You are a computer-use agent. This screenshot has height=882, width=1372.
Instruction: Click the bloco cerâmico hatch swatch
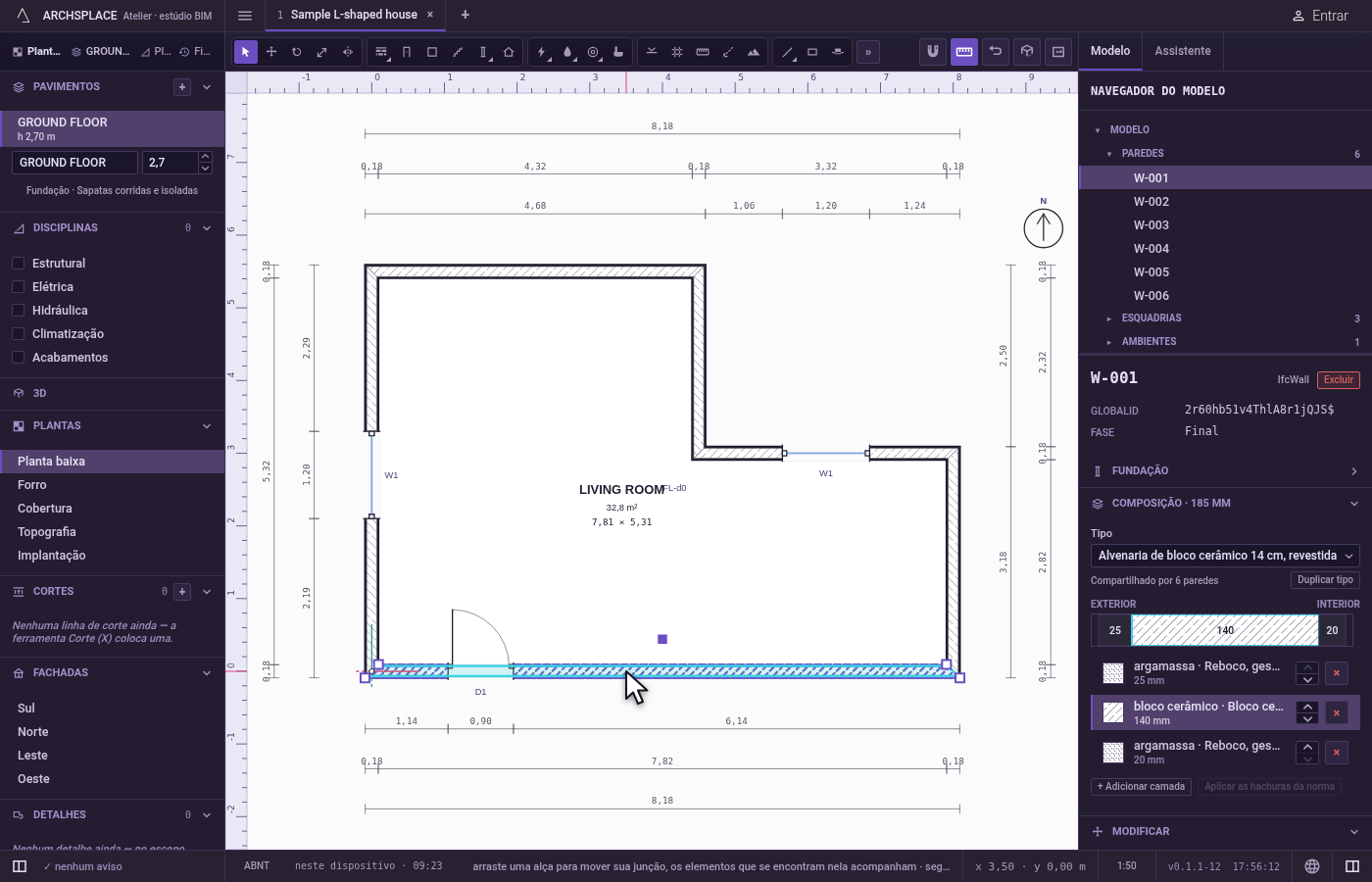[x=1113, y=712]
